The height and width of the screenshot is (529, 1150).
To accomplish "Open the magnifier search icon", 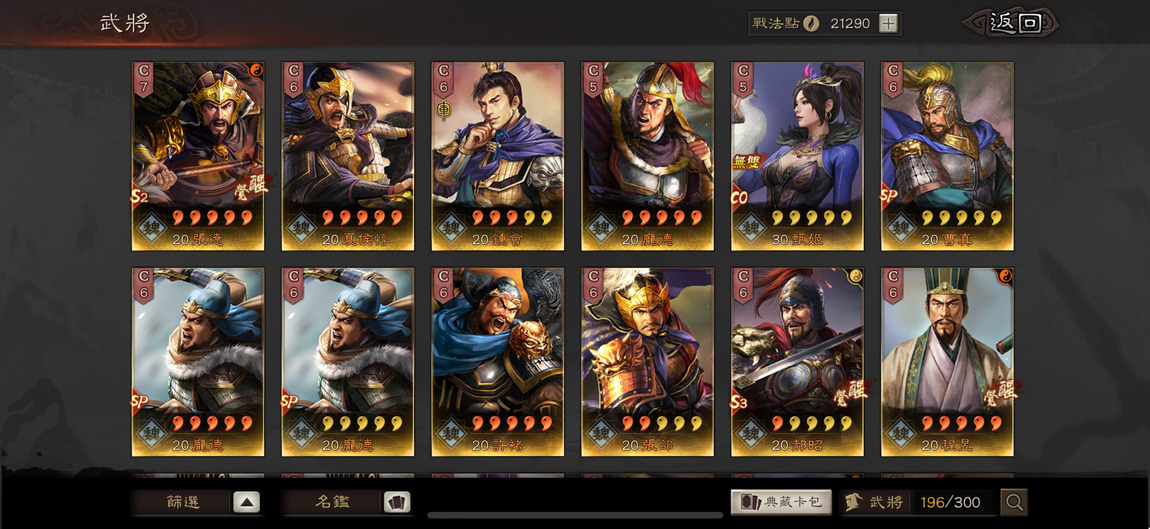I will (x=1014, y=503).
